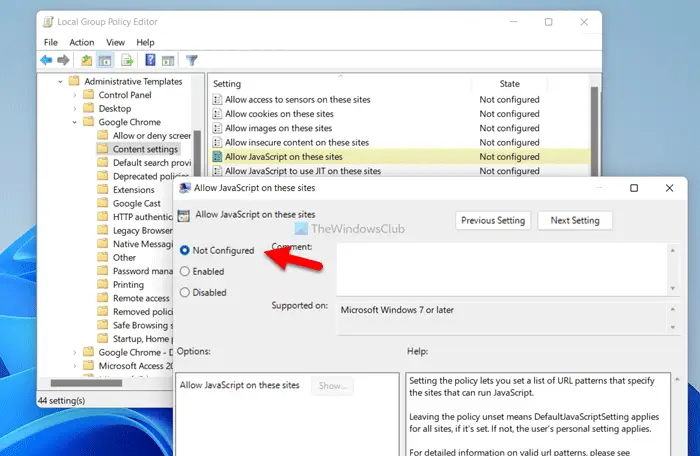The image size is (700, 456).
Task: Open the Action menu
Action: tap(82, 42)
